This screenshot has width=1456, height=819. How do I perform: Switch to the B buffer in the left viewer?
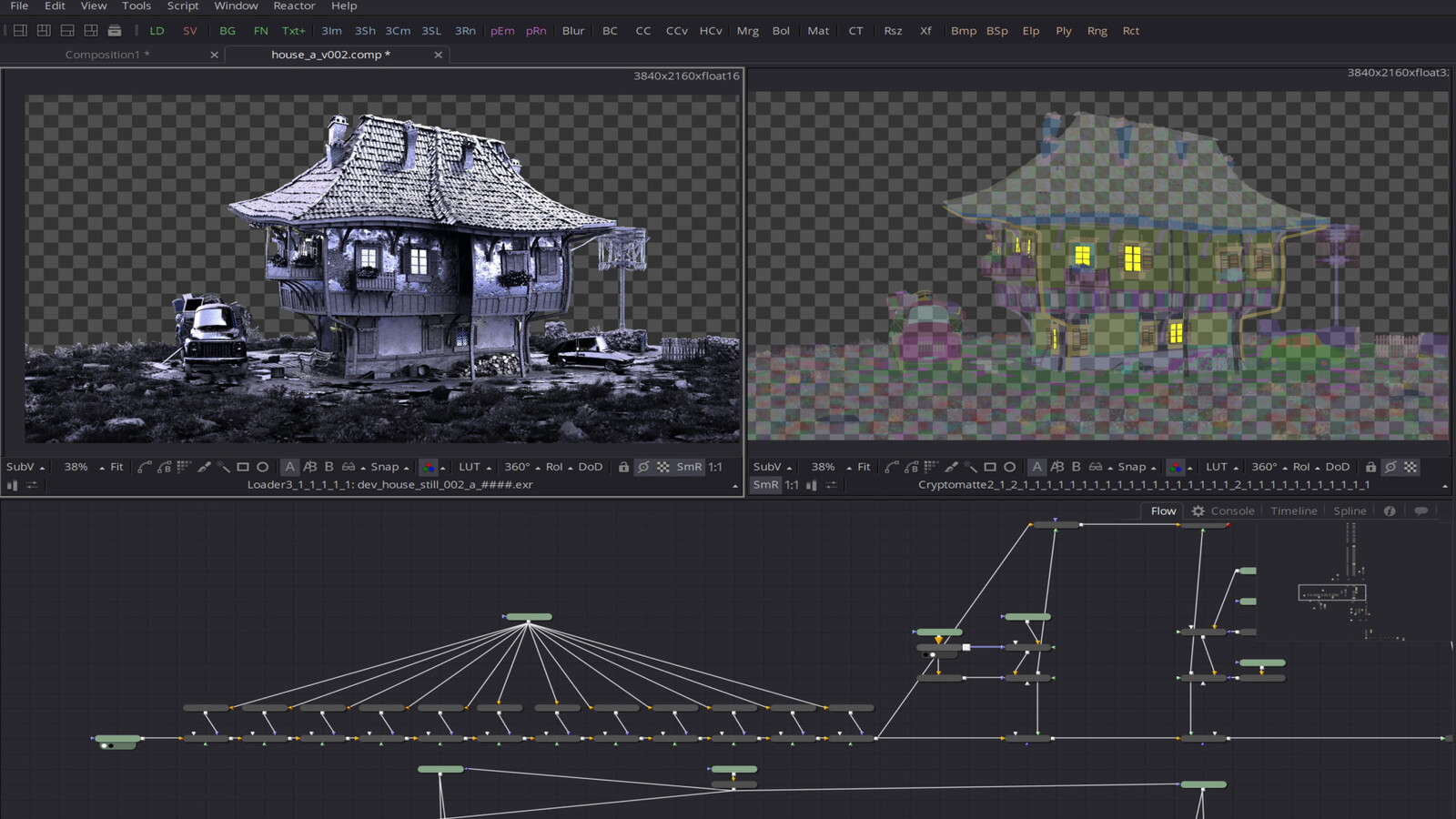point(329,466)
